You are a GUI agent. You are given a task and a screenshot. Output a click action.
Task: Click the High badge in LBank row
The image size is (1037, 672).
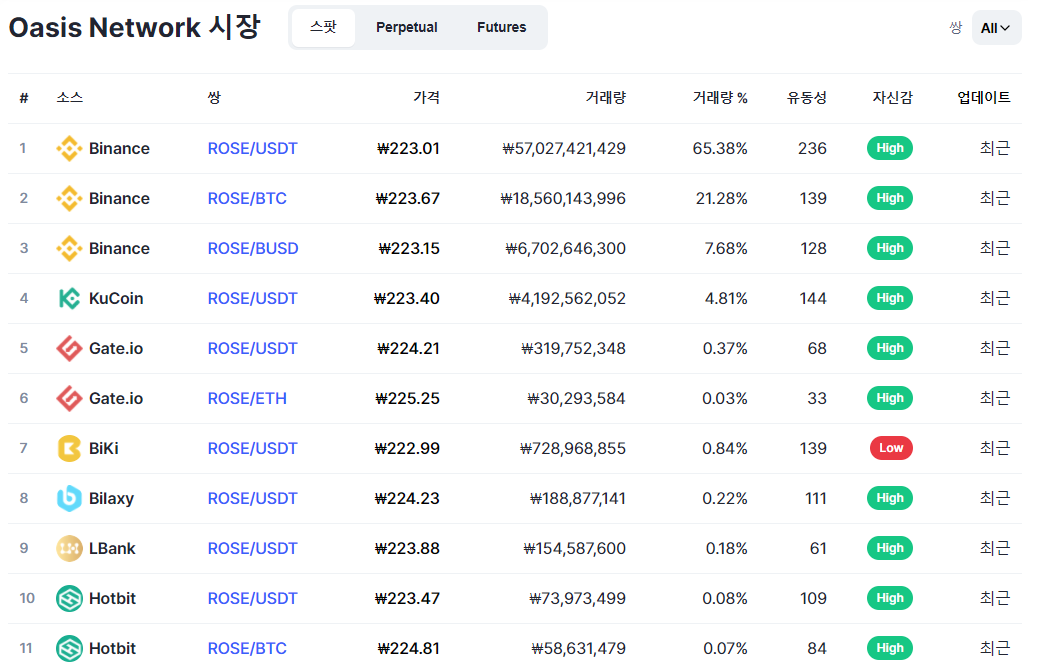[x=890, y=548]
